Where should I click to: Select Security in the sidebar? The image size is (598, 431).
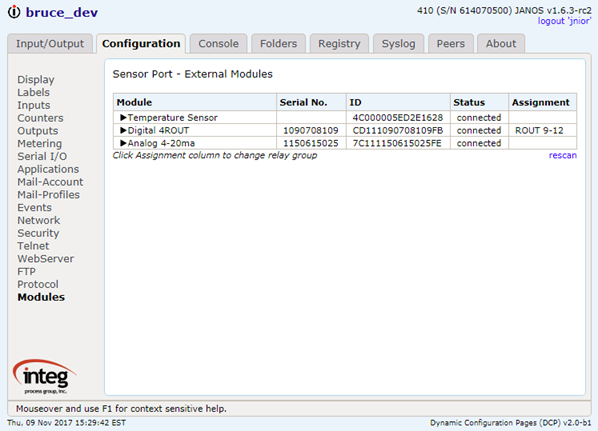(38, 233)
